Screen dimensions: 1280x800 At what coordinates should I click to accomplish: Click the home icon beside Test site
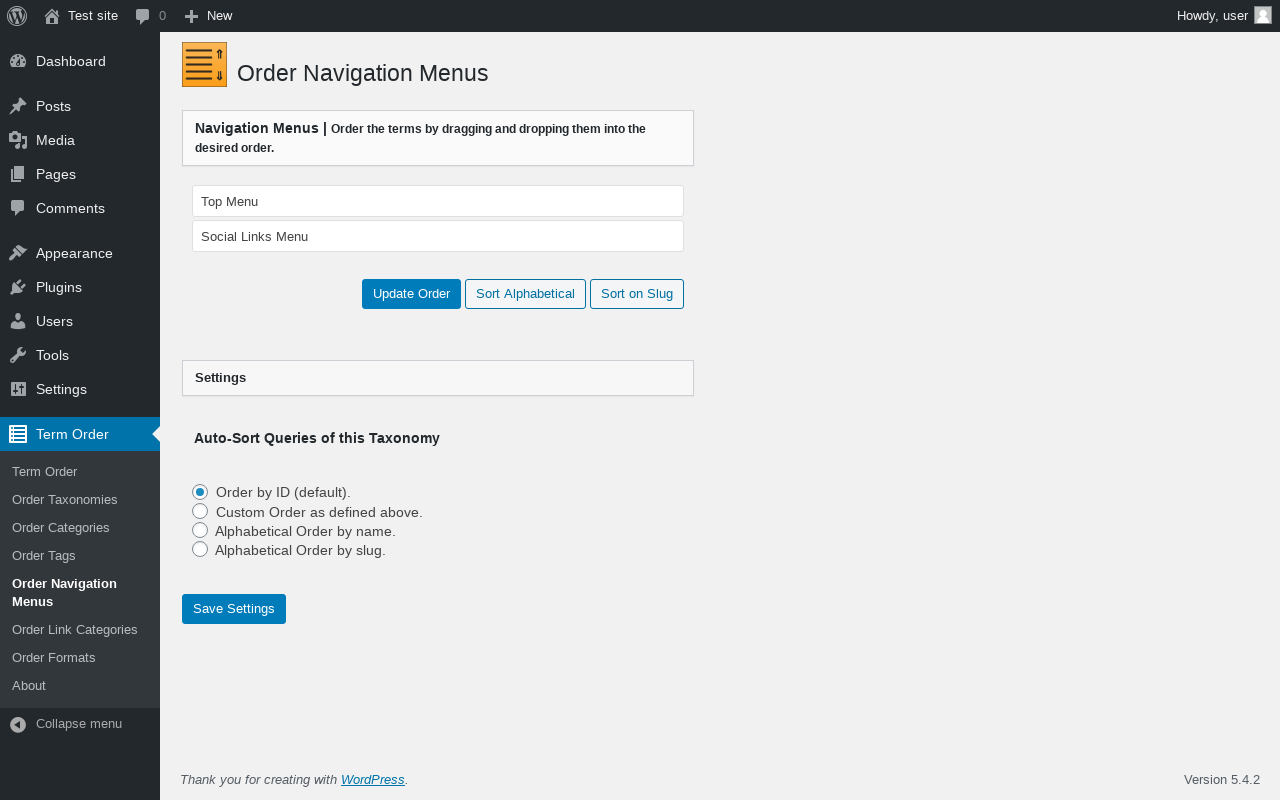(x=52, y=16)
